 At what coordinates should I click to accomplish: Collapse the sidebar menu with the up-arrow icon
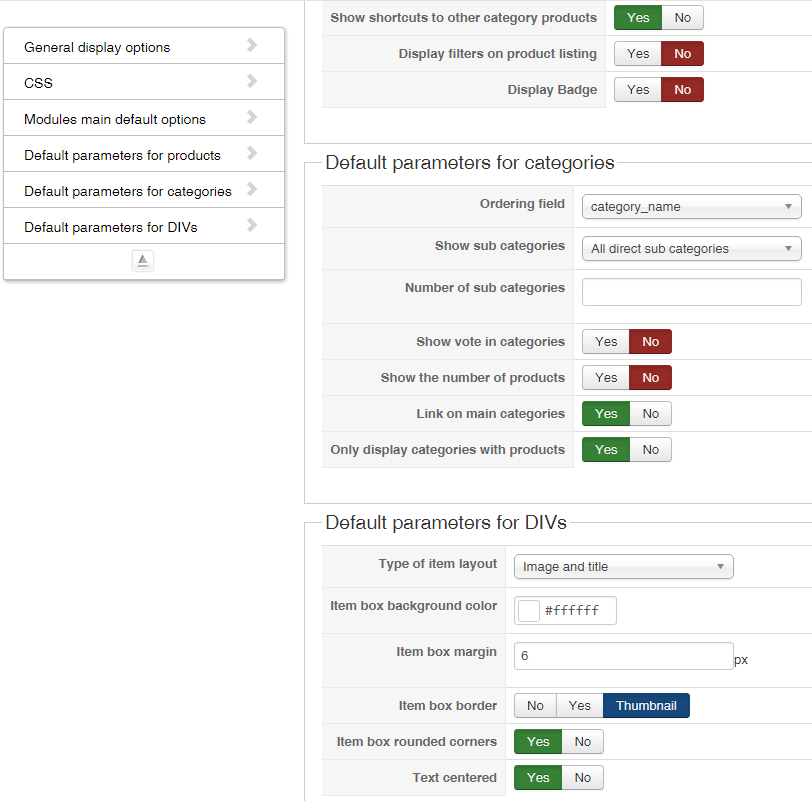(143, 260)
